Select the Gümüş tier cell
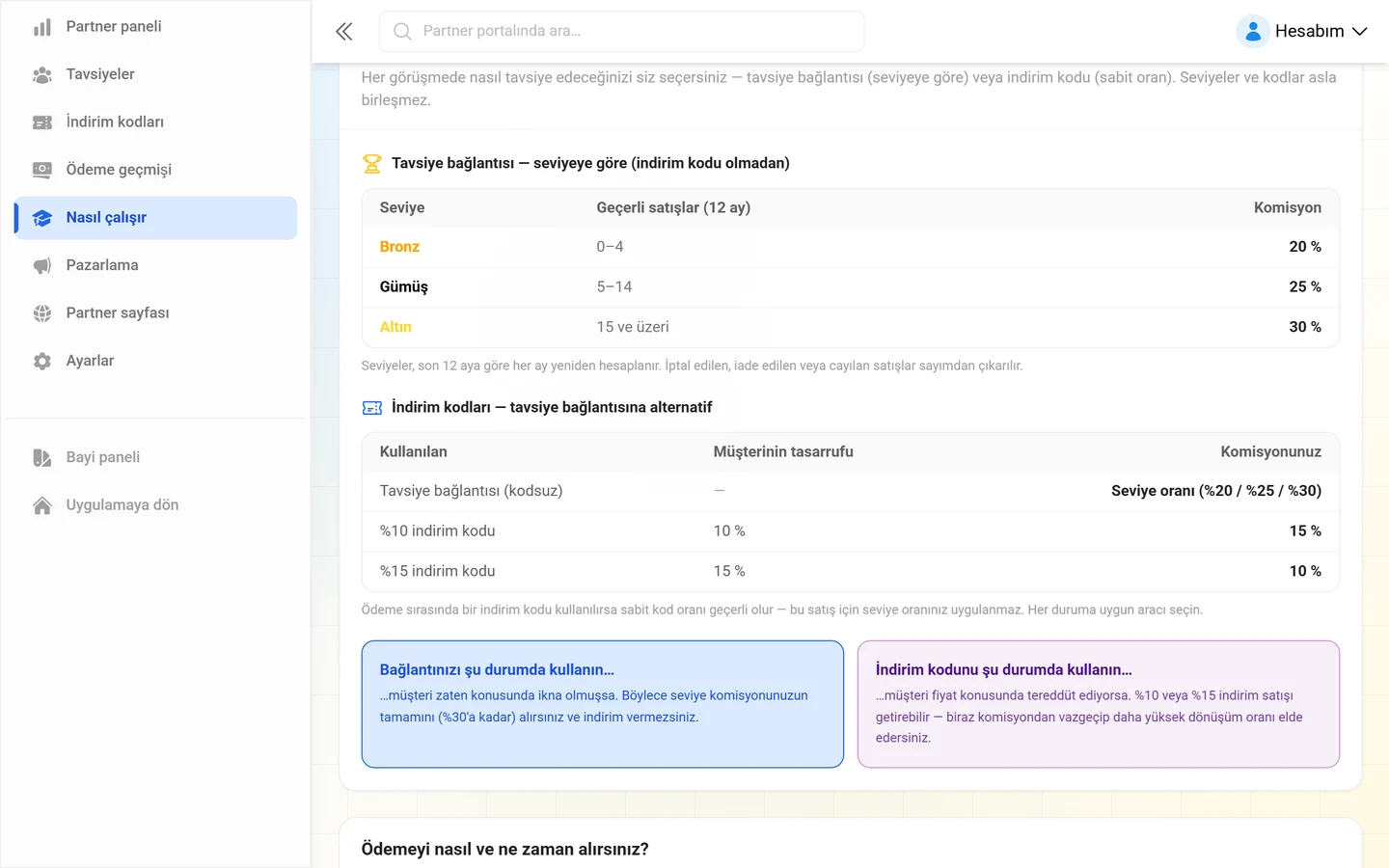Image resolution: width=1389 pixels, height=868 pixels. [403, 287]
